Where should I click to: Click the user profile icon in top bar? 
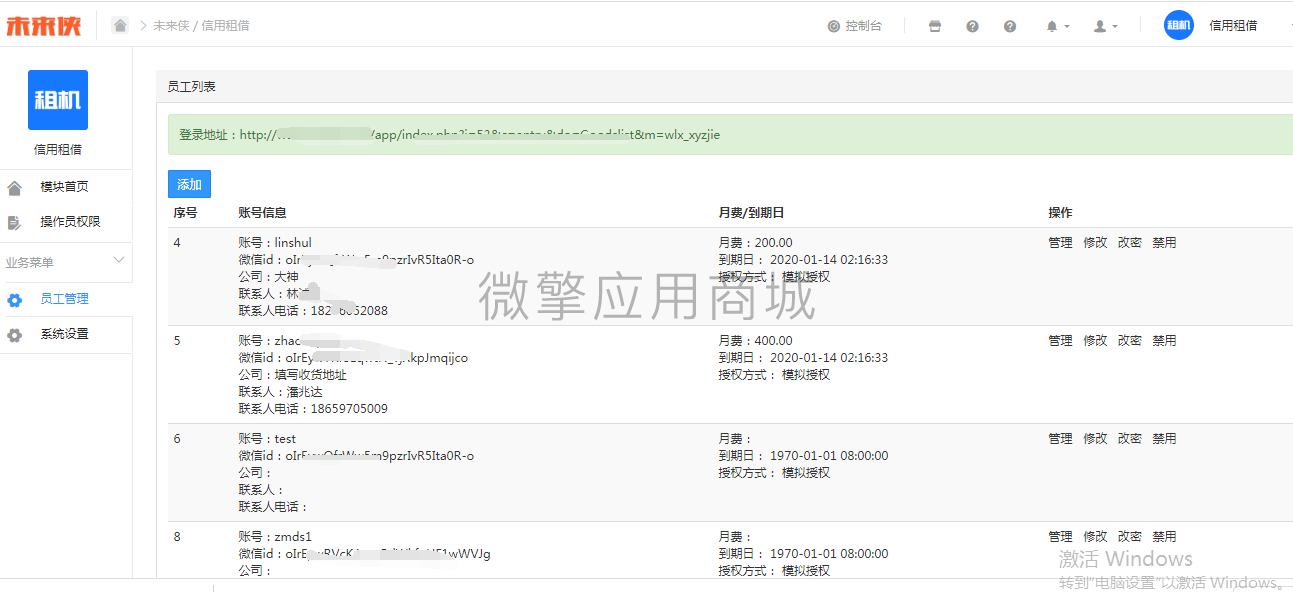pos(1098,25)
